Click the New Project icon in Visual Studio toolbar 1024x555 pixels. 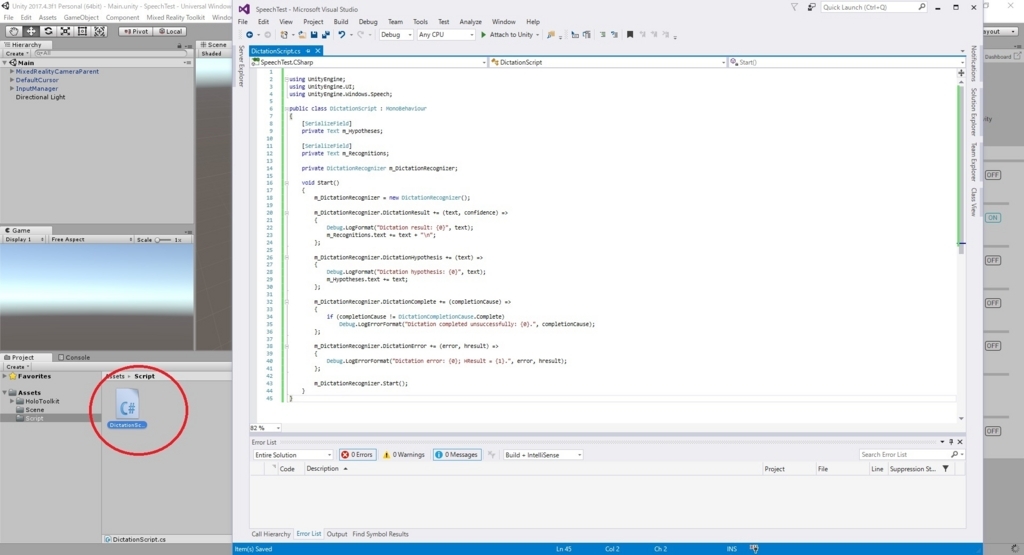[283, 35]
